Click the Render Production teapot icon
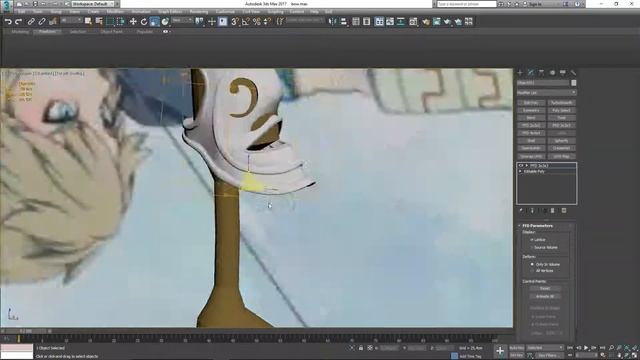This screenshot has width=640, height=360. tap(447, 21)
